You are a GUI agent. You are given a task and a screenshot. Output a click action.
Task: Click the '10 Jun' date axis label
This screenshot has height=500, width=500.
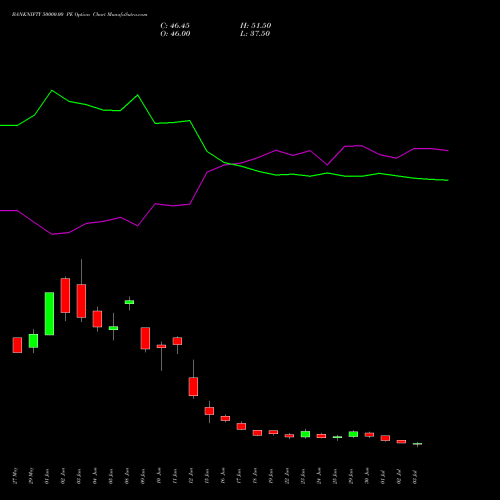point(159,476)
